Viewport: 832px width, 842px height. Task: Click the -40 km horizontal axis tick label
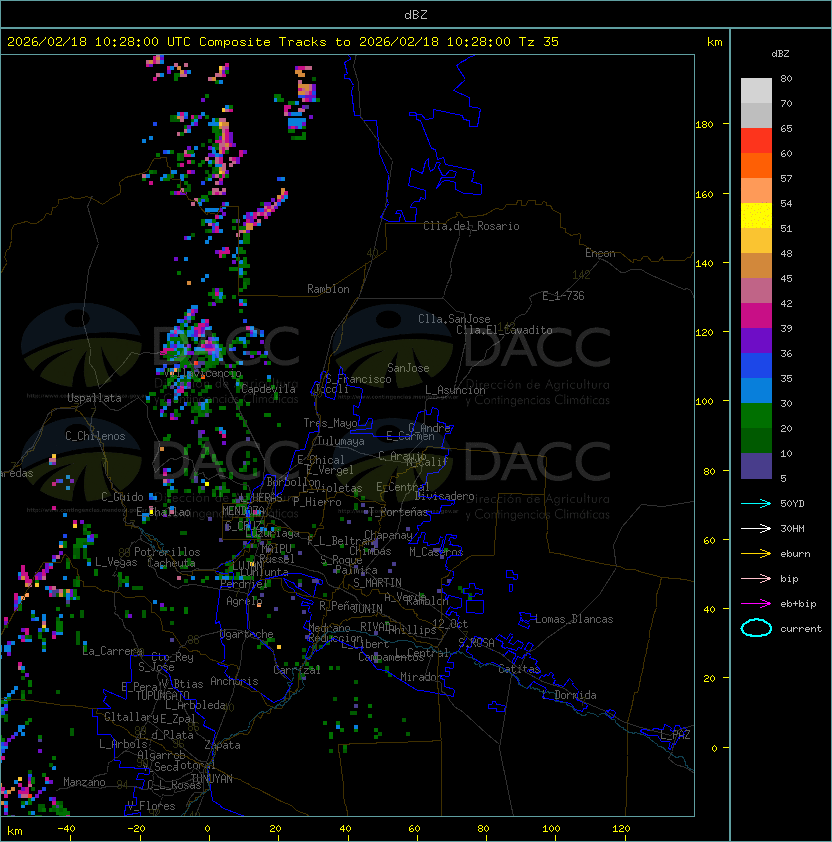pos(66,829)
